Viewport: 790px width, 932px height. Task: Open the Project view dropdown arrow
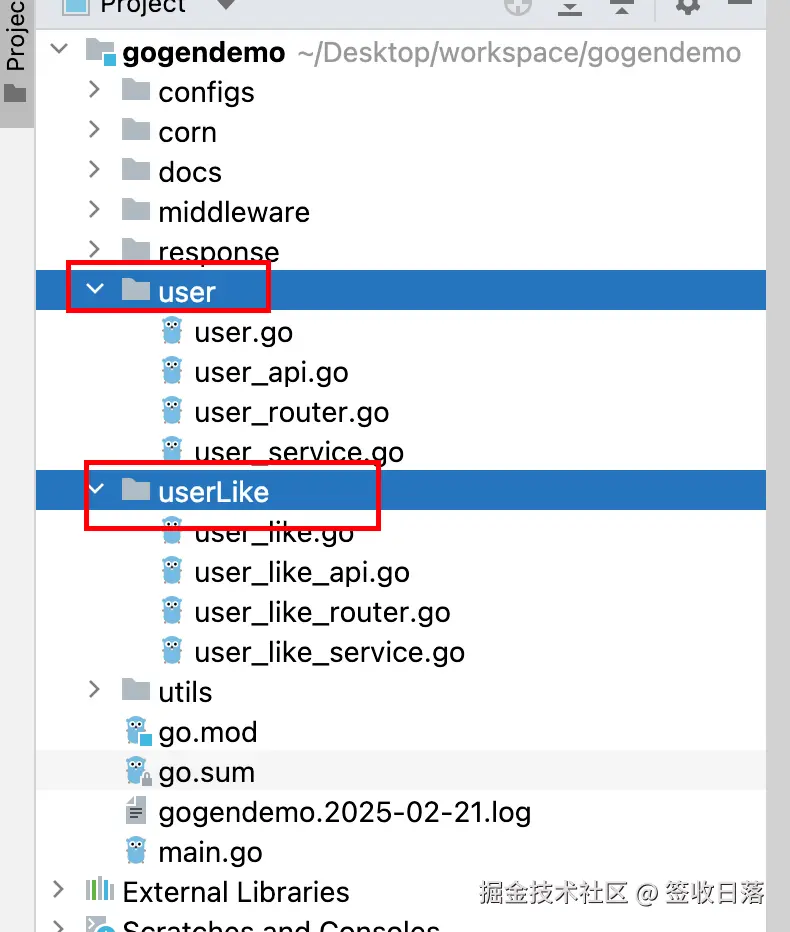click(x=226, y=5)
